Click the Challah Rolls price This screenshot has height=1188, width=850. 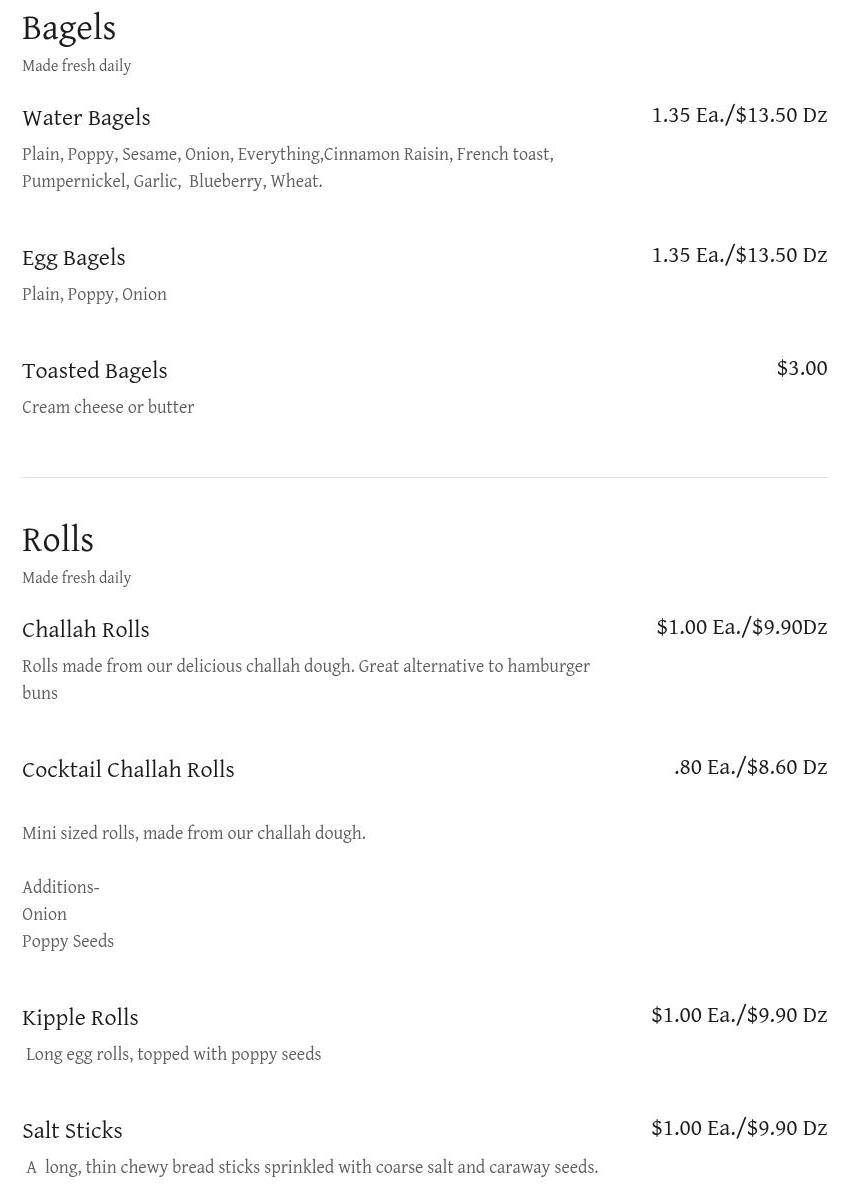(741, 627)
